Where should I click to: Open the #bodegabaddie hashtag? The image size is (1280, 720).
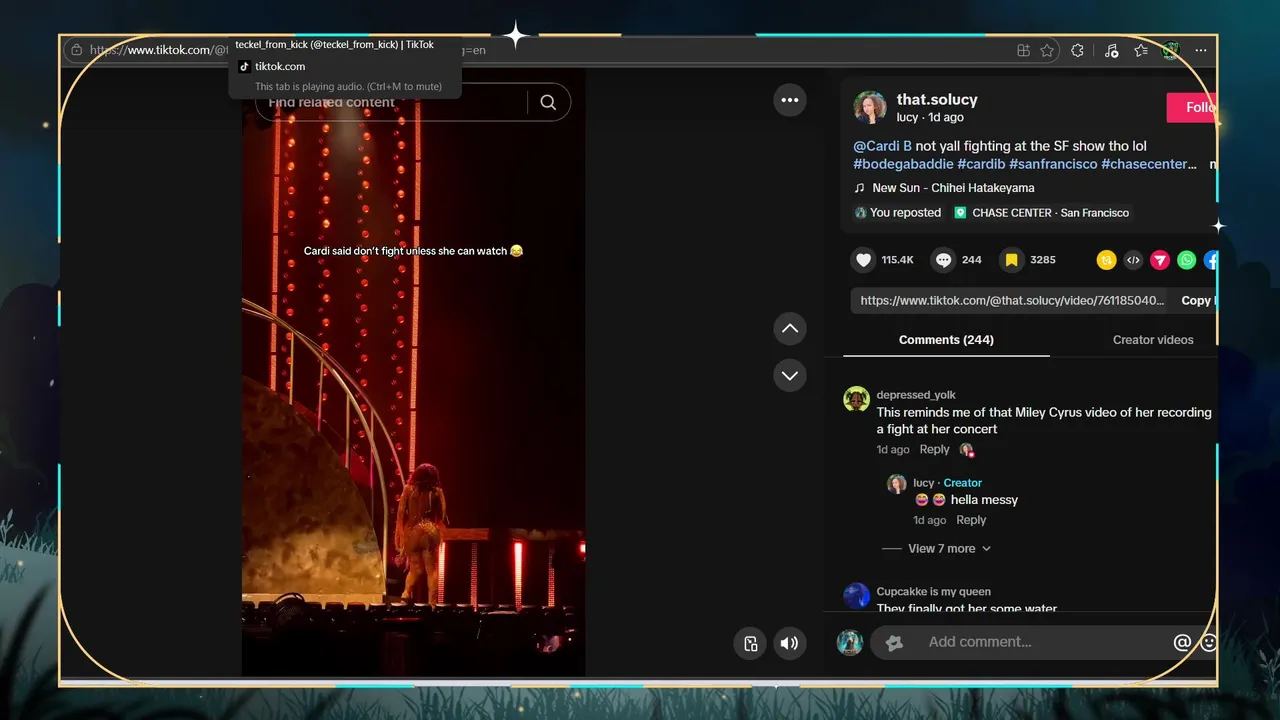pyautogui.click(x=903, y=164)
